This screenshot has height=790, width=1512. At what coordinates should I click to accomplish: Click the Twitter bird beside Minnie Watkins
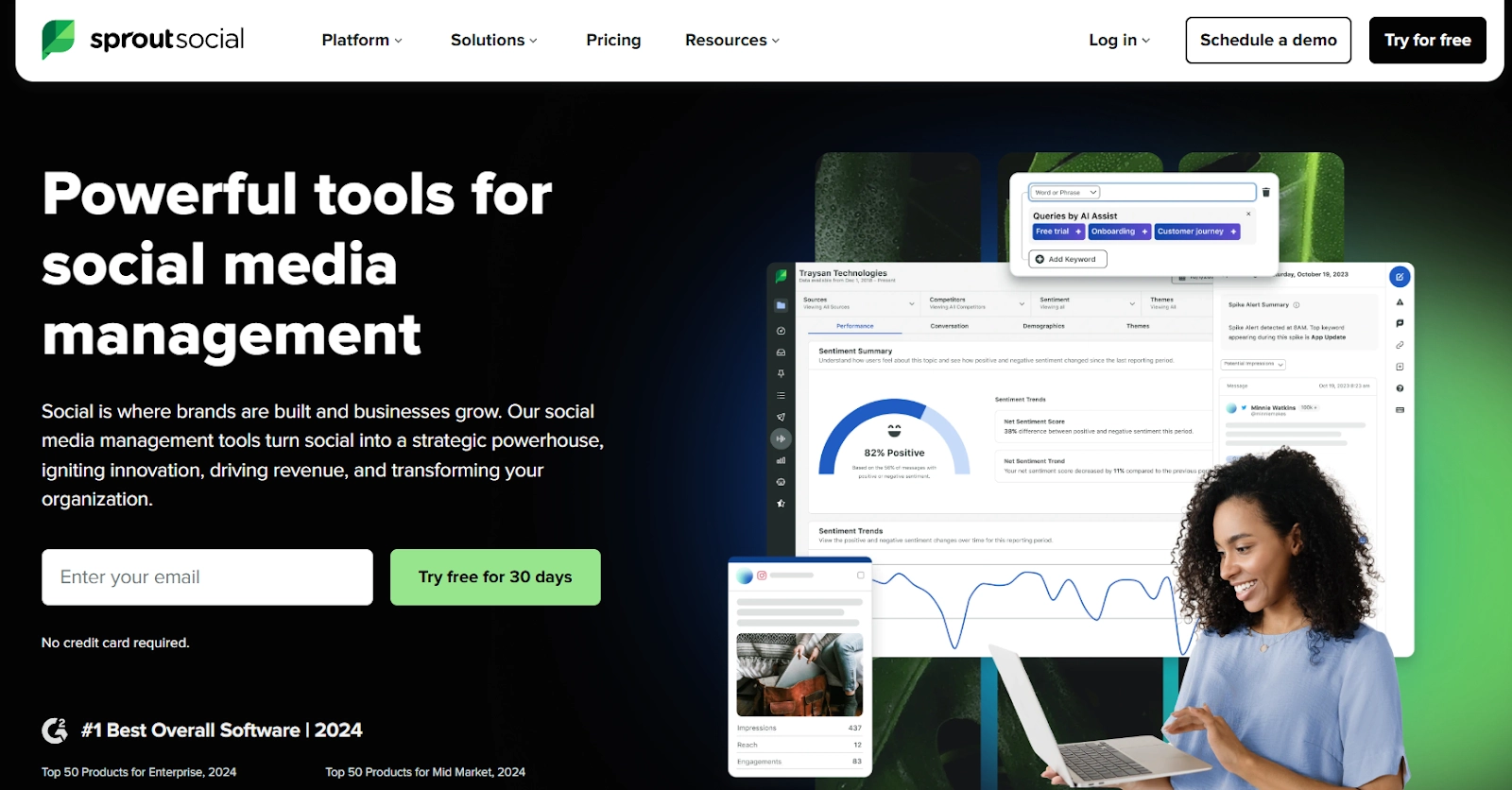1244,408
